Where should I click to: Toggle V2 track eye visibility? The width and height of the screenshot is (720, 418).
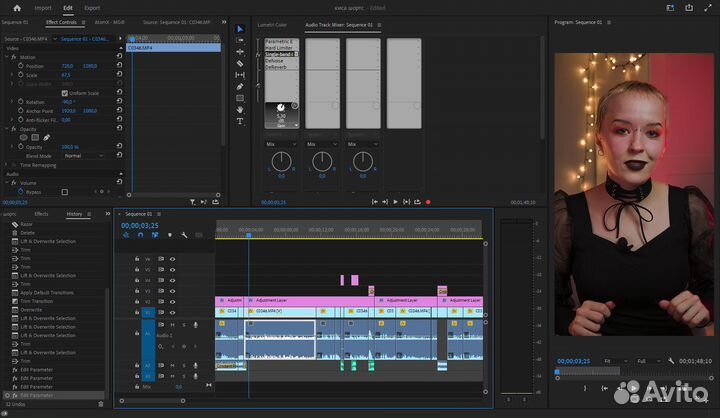(x=172, y=301)
